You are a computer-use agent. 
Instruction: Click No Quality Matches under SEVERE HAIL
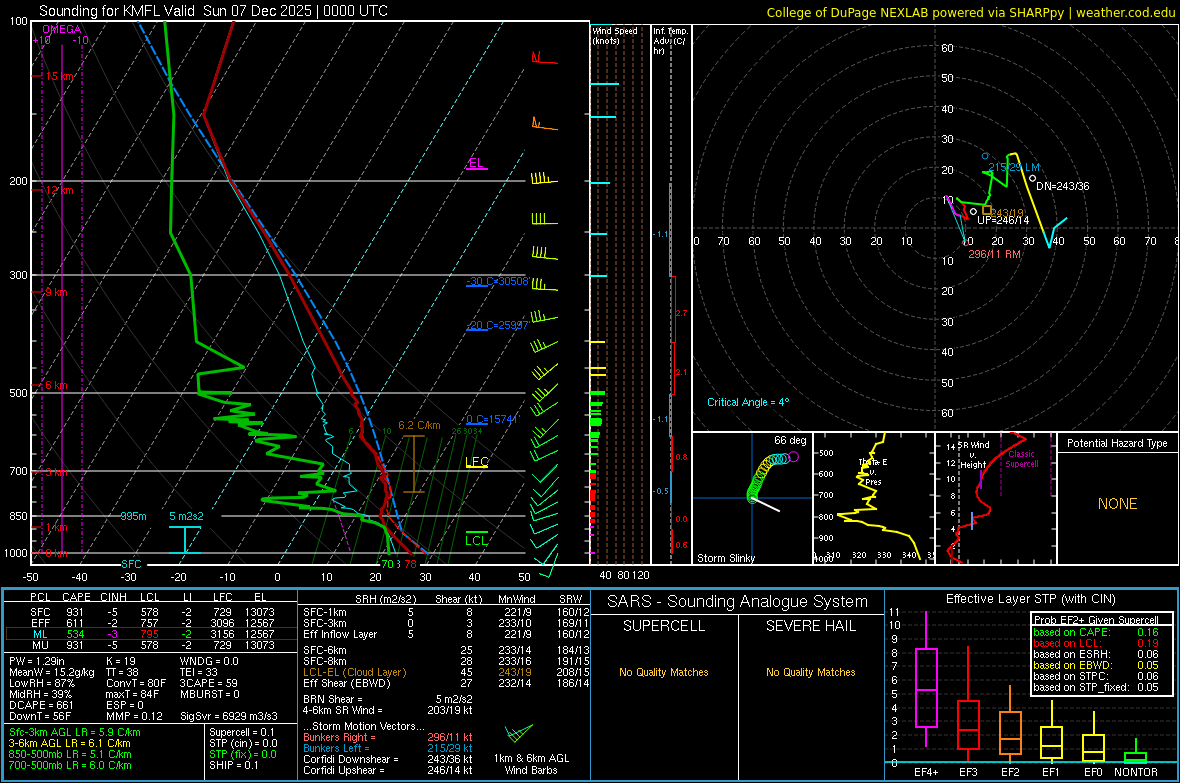tap(810, 672)
